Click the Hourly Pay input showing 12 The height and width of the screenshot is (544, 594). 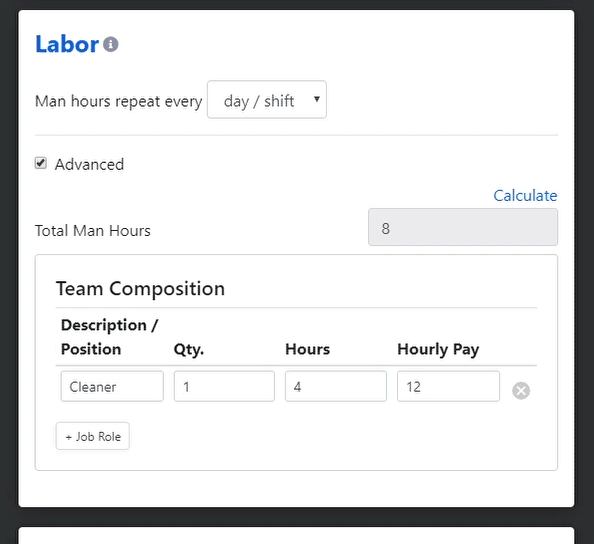tap(449, 386)
